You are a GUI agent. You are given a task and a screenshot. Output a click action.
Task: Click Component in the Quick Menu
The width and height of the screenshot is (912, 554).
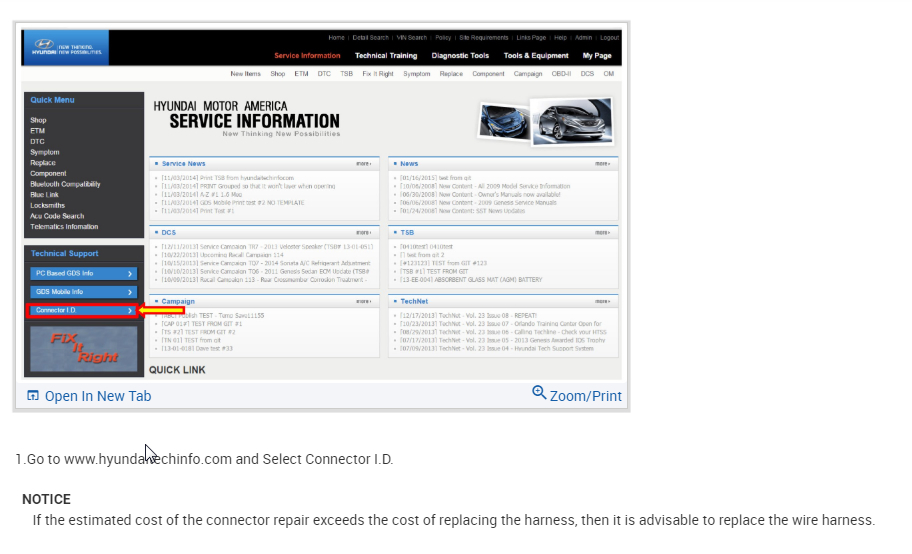48,173
